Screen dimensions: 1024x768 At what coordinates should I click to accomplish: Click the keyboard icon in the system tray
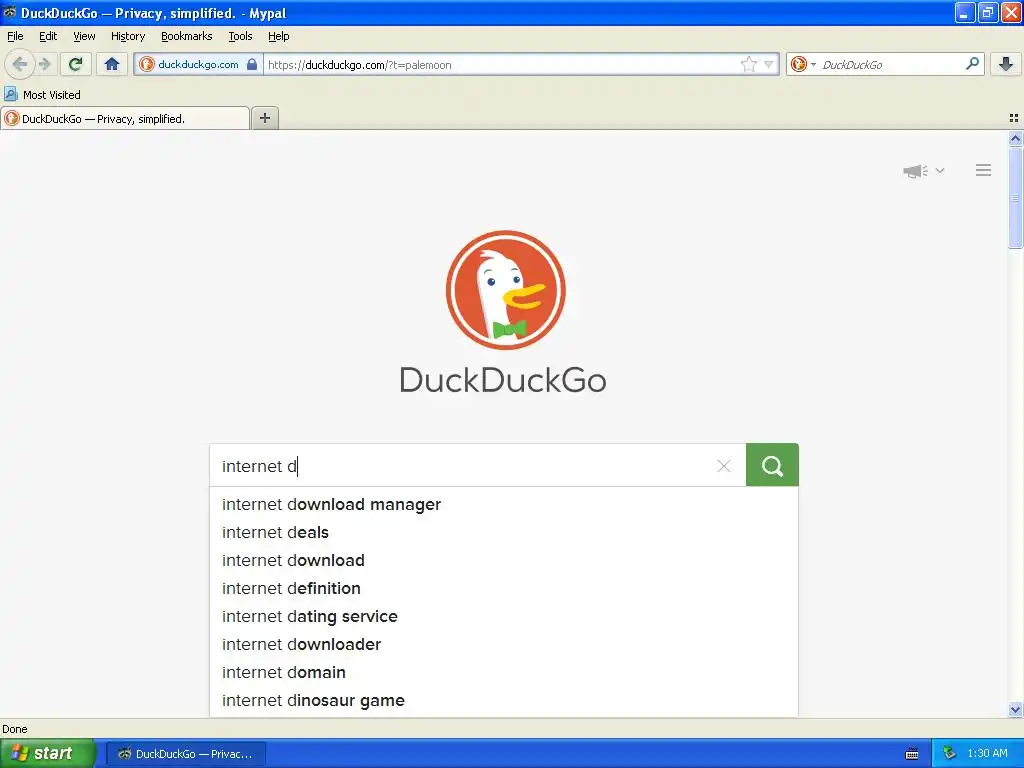coord(912,754)
